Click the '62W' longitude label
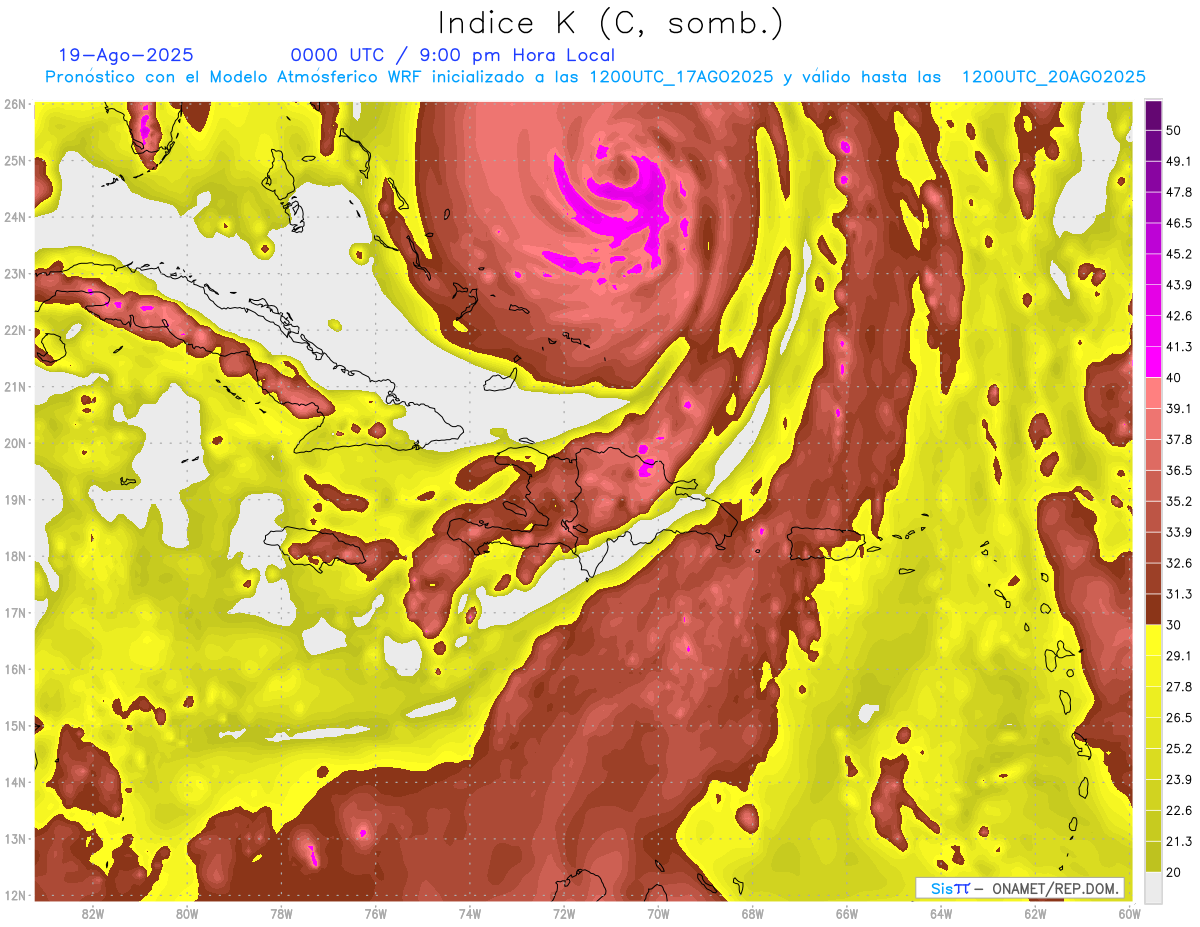The width and height of the screenshot is (1200, 927). tap(1035, 914)
